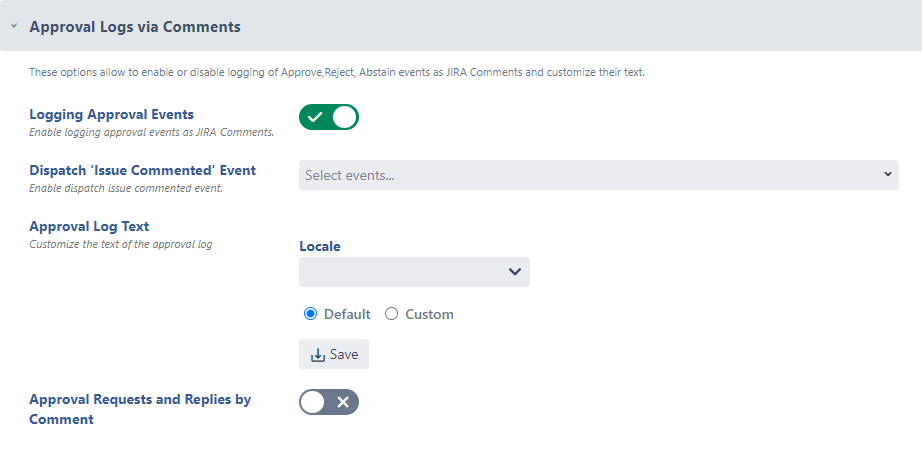Choose the Custom radio button
The image size is (922, 454).
tap(392, 314)
